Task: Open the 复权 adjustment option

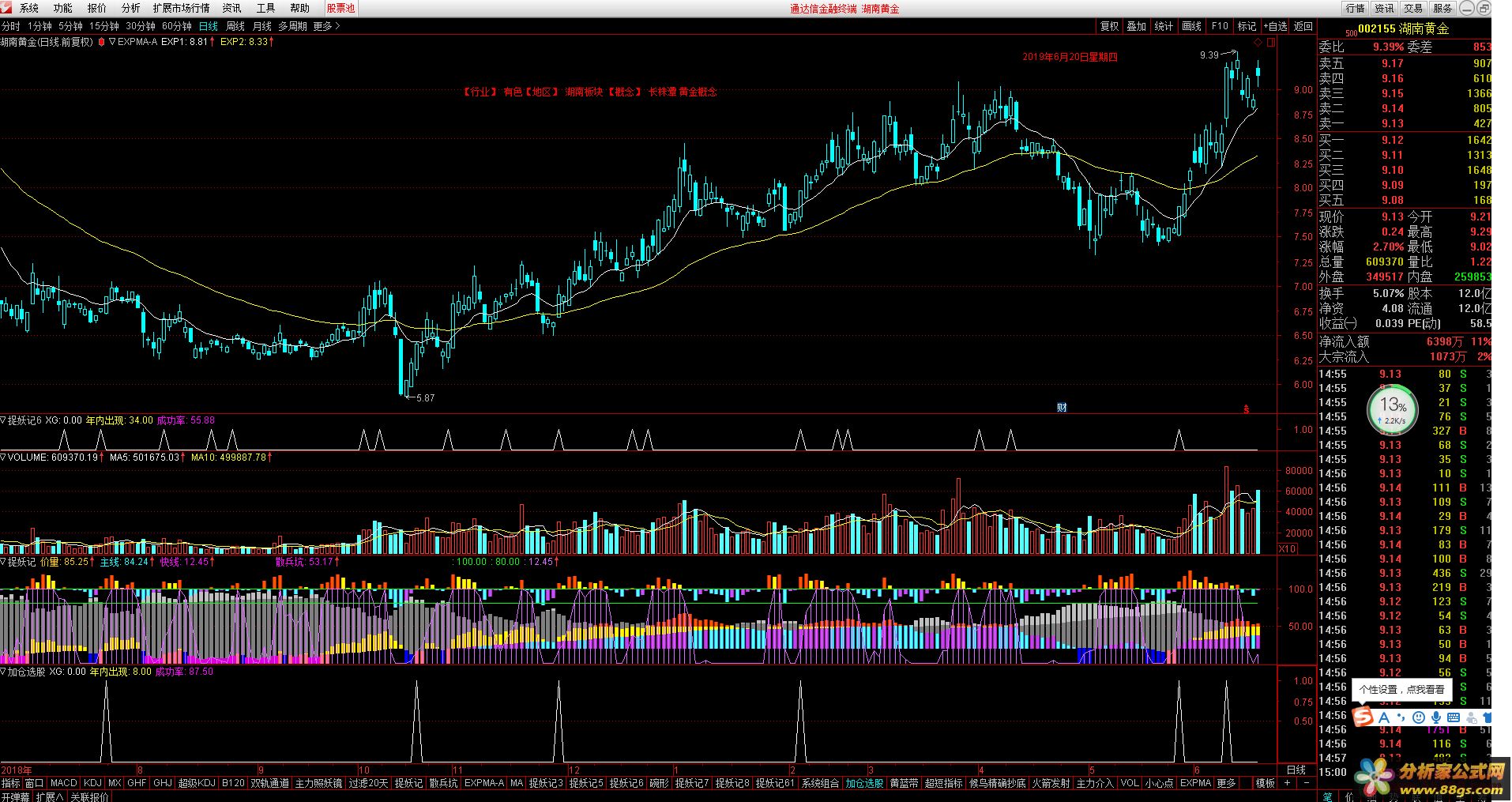Action: (1109, 26)
